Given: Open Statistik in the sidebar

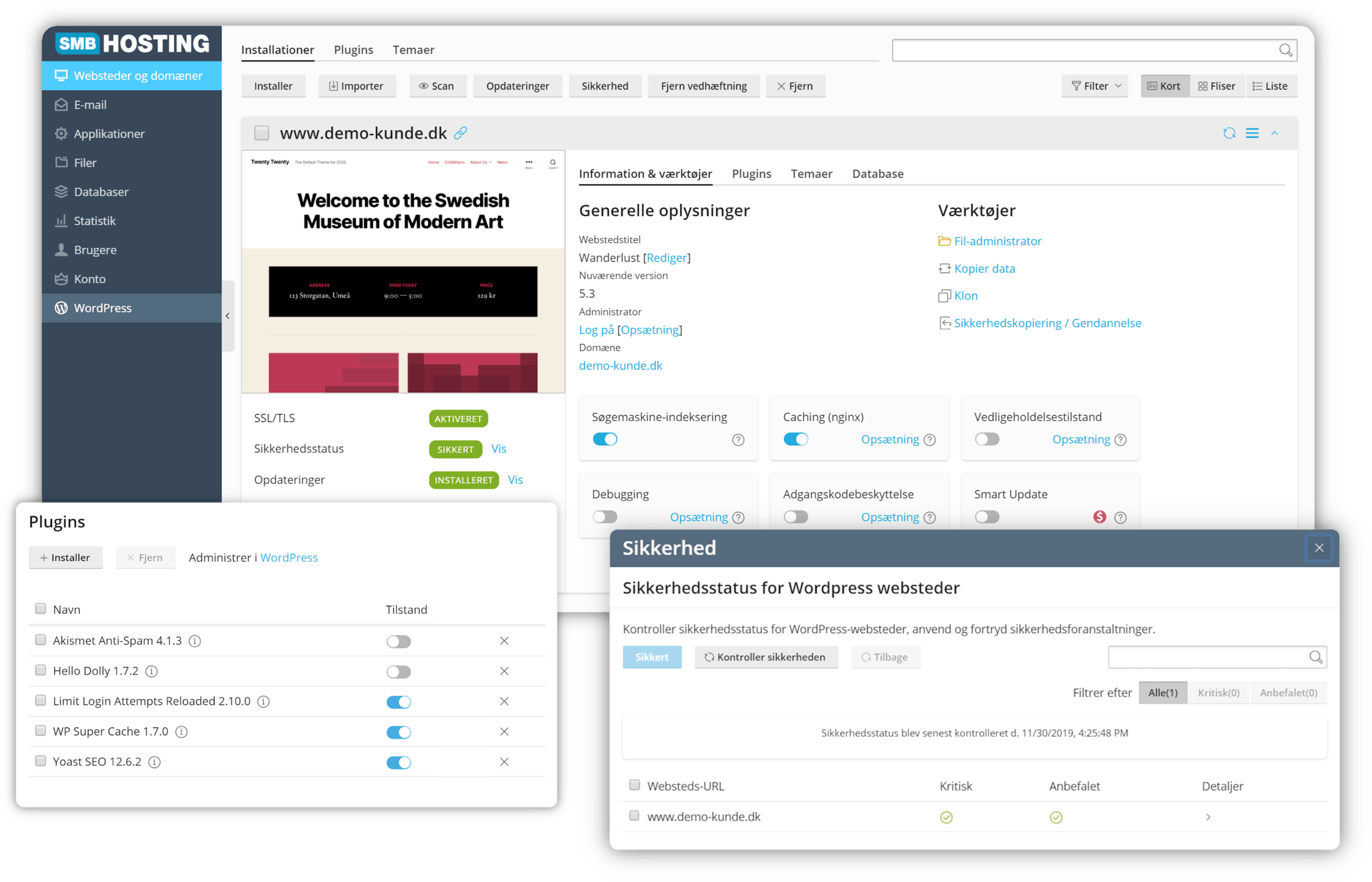Looking at the screenshot, I should [131, 221].
